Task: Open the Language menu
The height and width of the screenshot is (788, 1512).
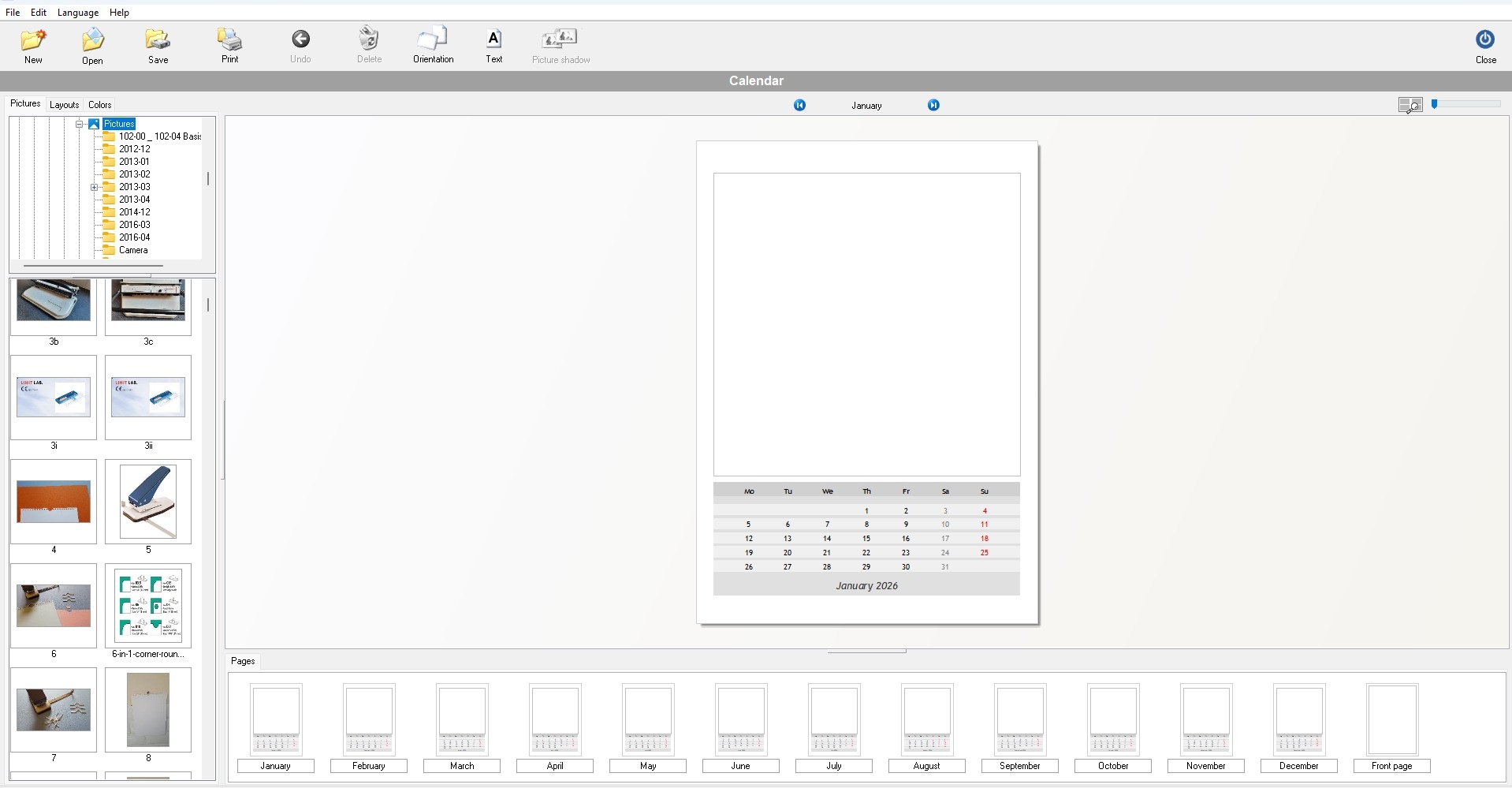Action: 78,12
